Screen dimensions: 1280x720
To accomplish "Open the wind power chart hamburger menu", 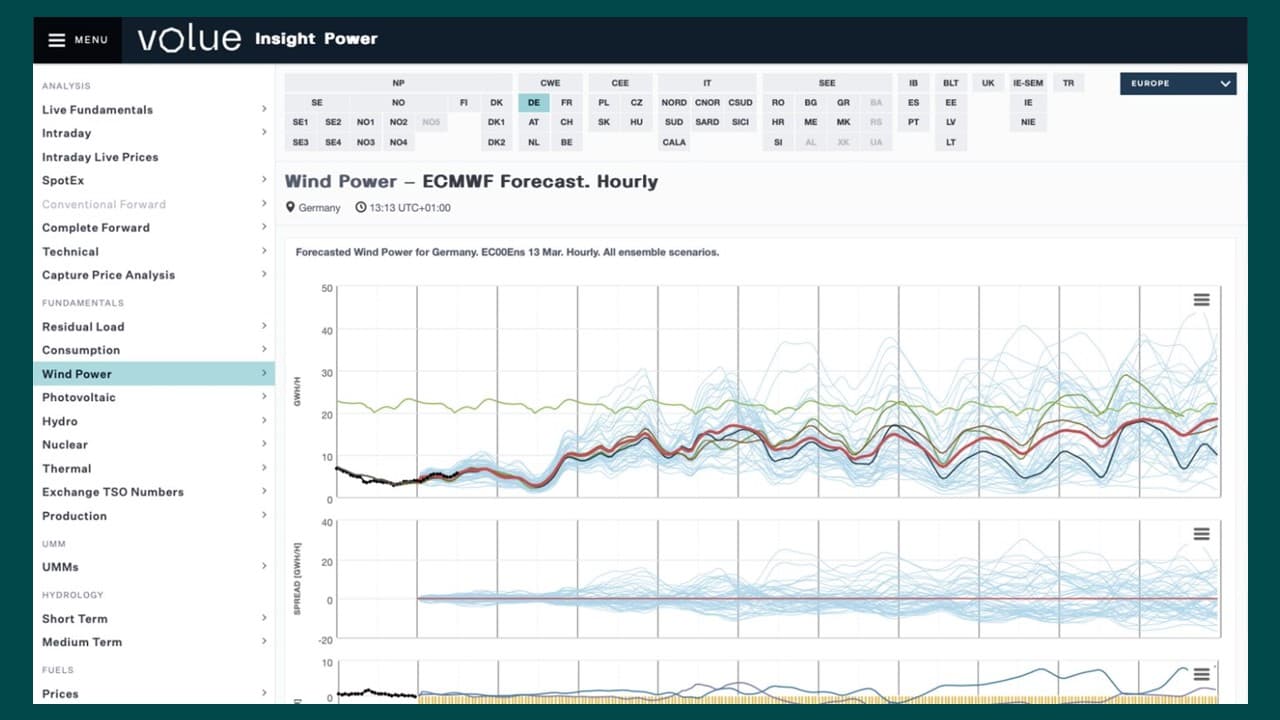I will tap(1201, 300).
